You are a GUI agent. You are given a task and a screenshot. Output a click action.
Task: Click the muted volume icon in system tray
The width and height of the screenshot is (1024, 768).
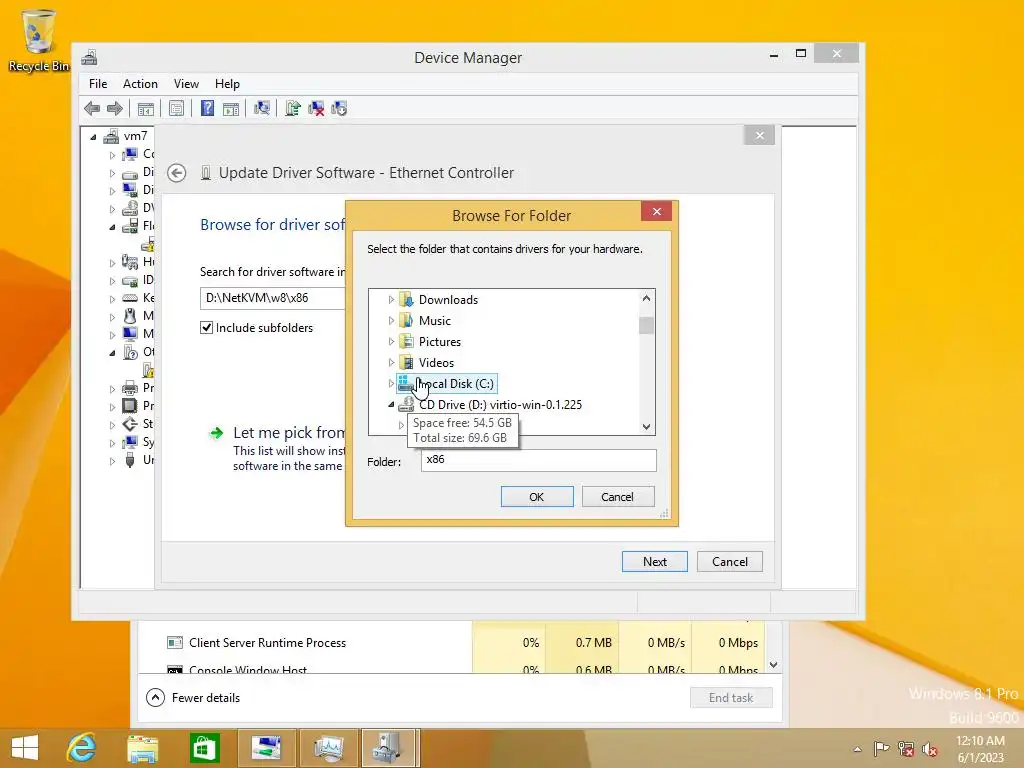(x=929, y=749)
